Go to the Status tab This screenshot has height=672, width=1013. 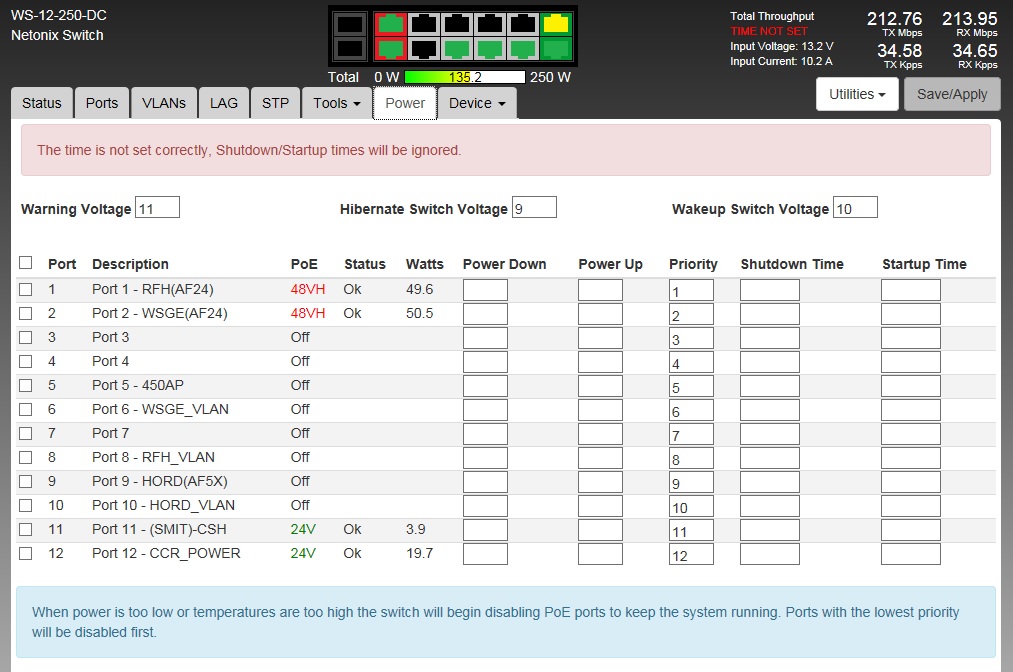coord(42,103)
